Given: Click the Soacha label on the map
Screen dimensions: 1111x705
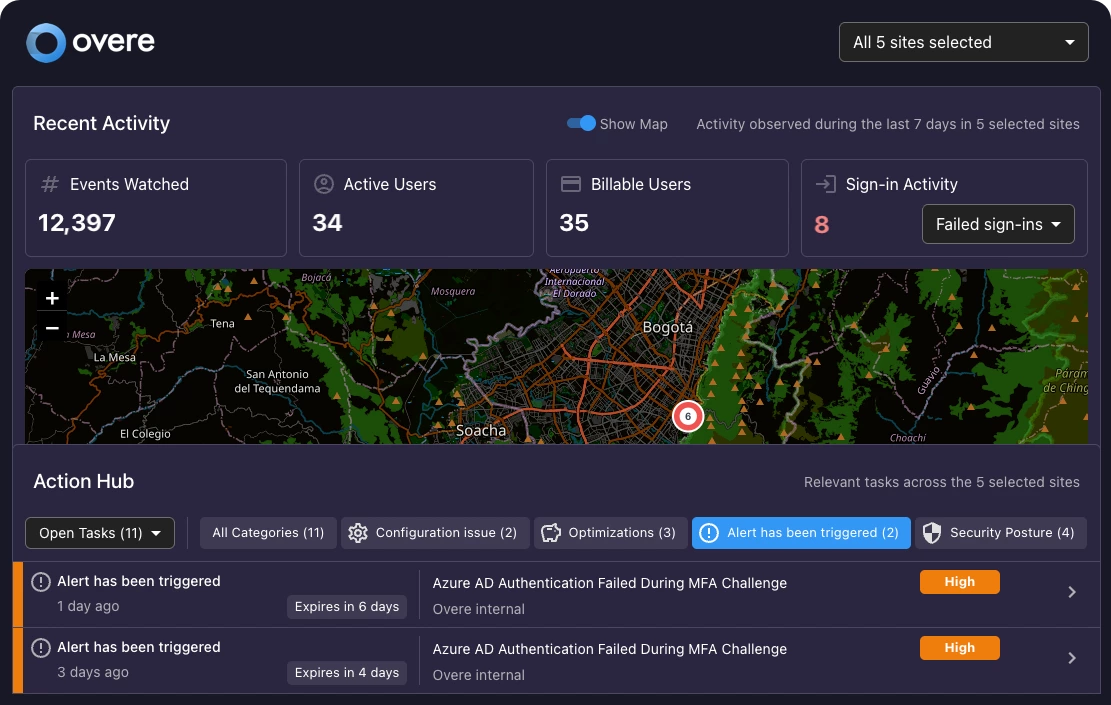Looking at the screenshot, I should pyautogui.click(x=480, y=430).
